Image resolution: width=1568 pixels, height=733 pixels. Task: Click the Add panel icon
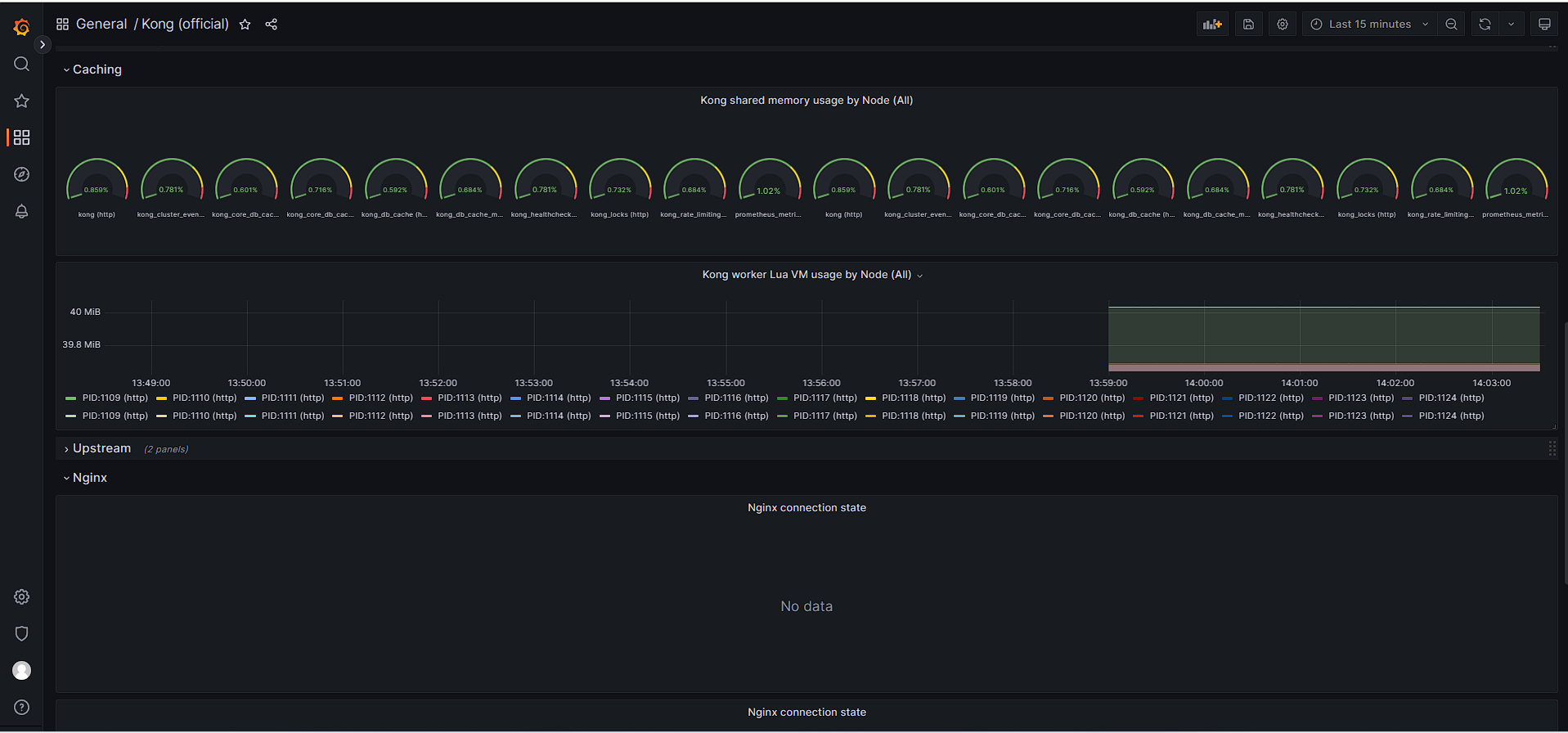[1212, 25]
